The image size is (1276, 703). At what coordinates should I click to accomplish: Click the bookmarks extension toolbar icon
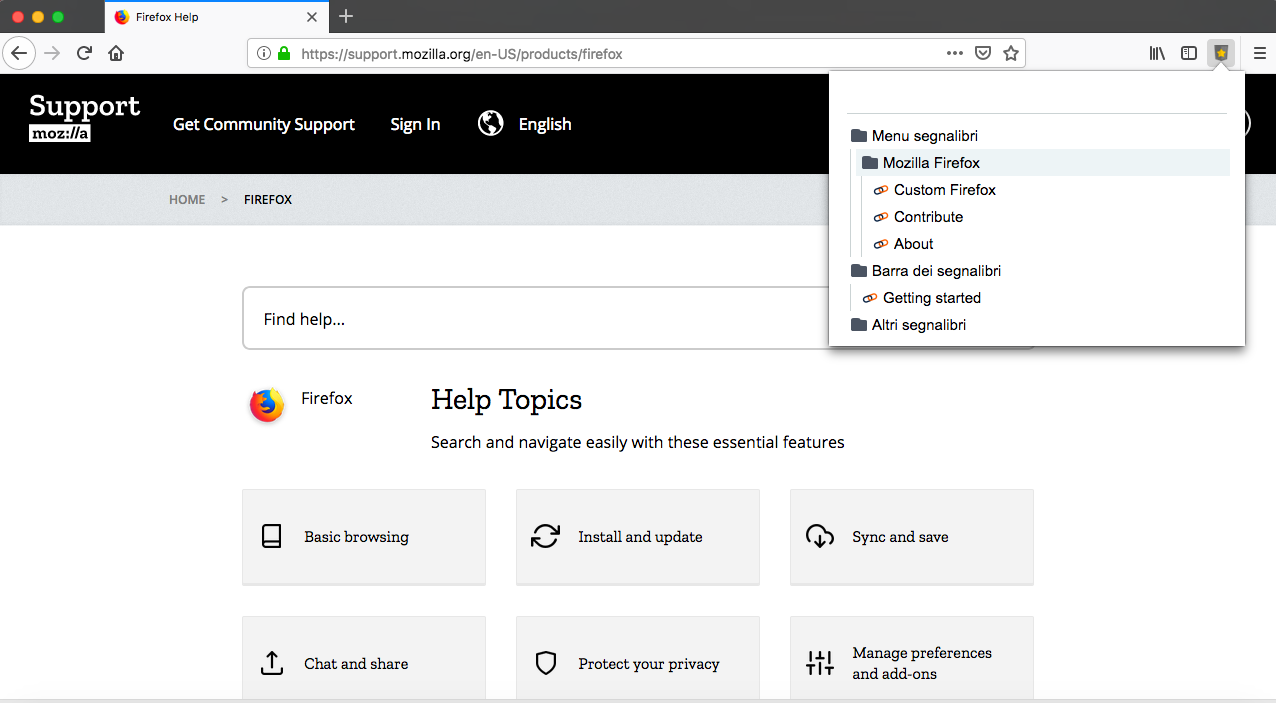point(1221,53)
